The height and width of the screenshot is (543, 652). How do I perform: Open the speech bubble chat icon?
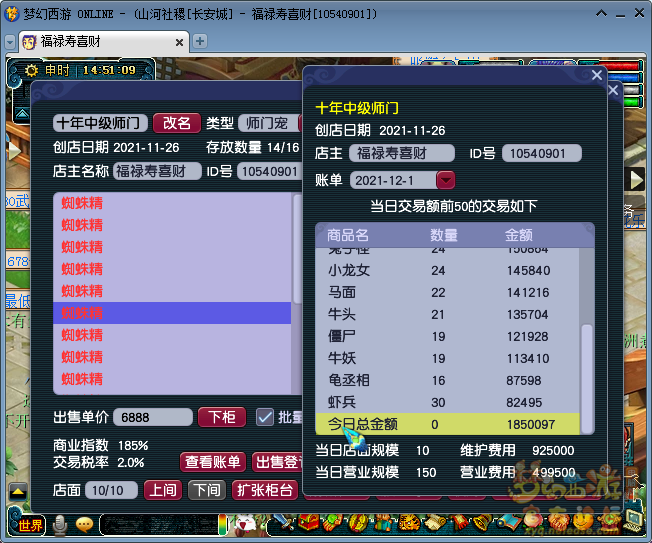point(84,525)
